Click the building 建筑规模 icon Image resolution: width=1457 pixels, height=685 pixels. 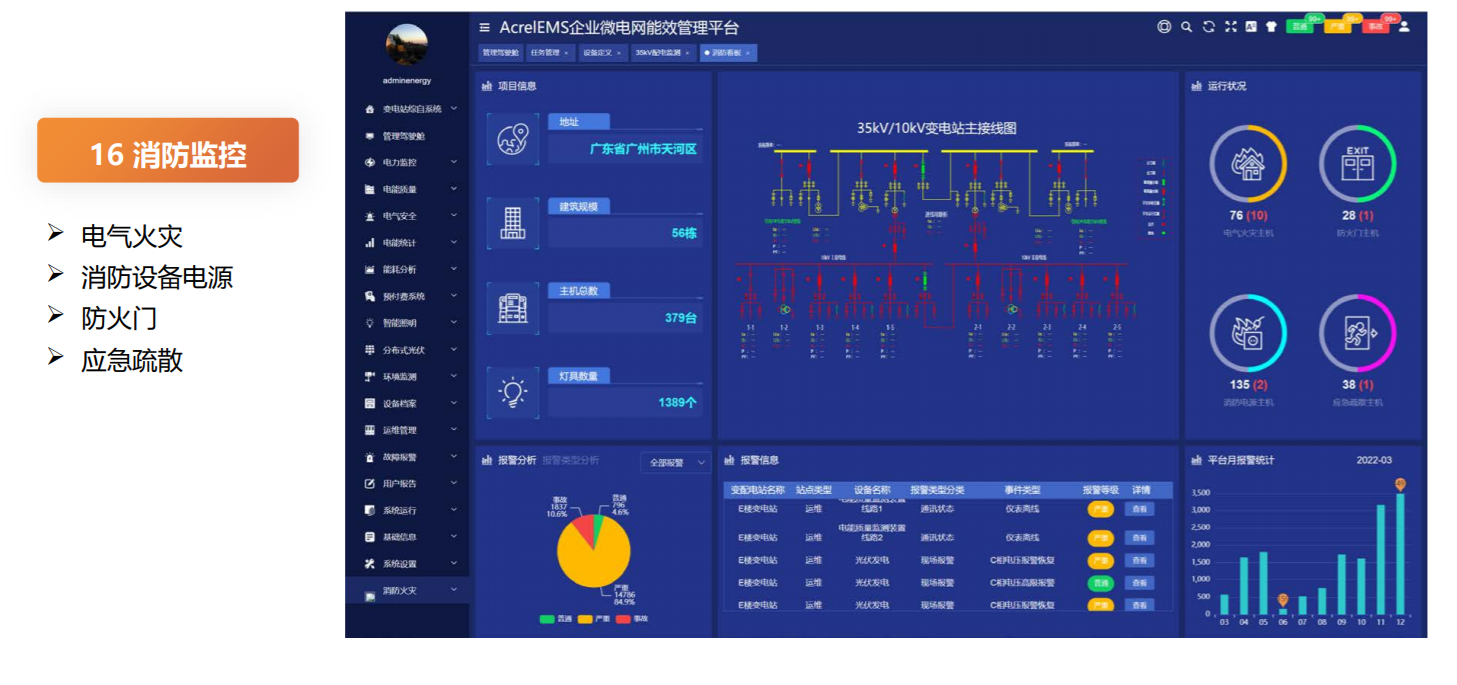point(512,223)
